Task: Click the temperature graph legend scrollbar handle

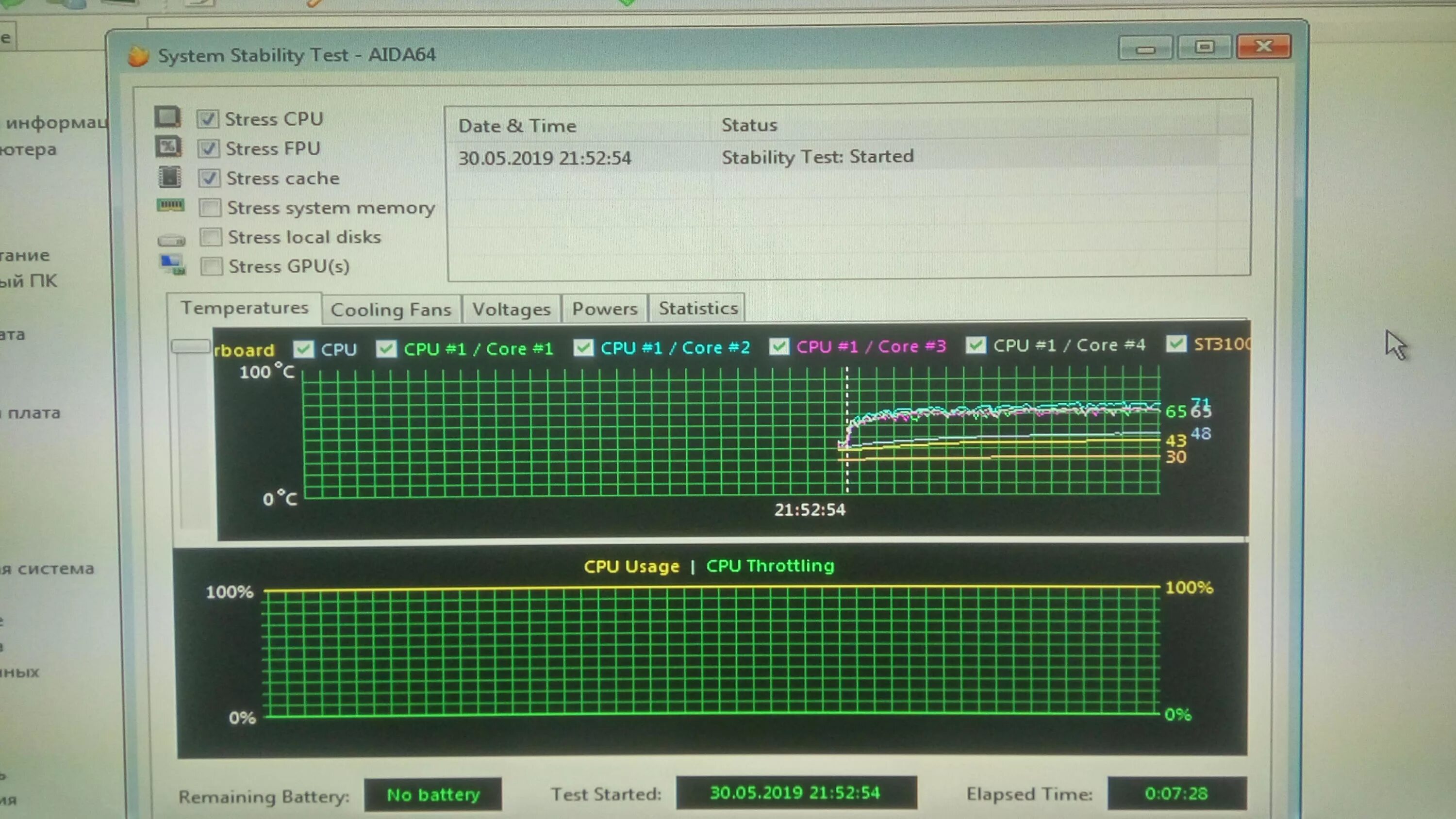Action: (x=190, y=346)
